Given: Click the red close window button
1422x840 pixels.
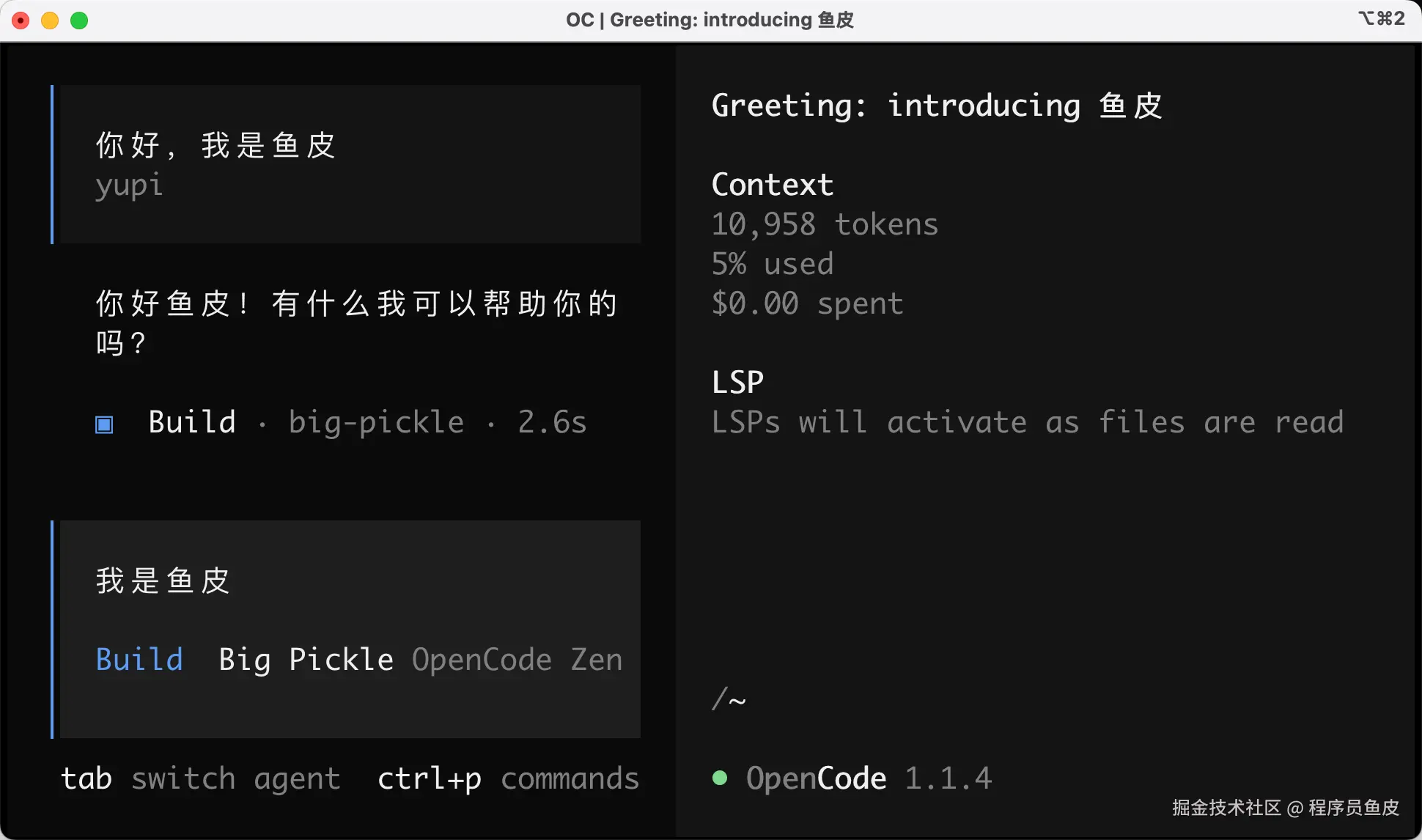Looking at the screenshot, I should click(21, 21).
